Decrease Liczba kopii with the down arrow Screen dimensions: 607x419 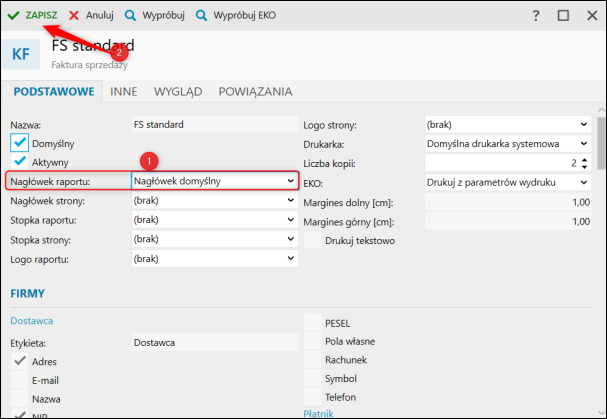584,167
